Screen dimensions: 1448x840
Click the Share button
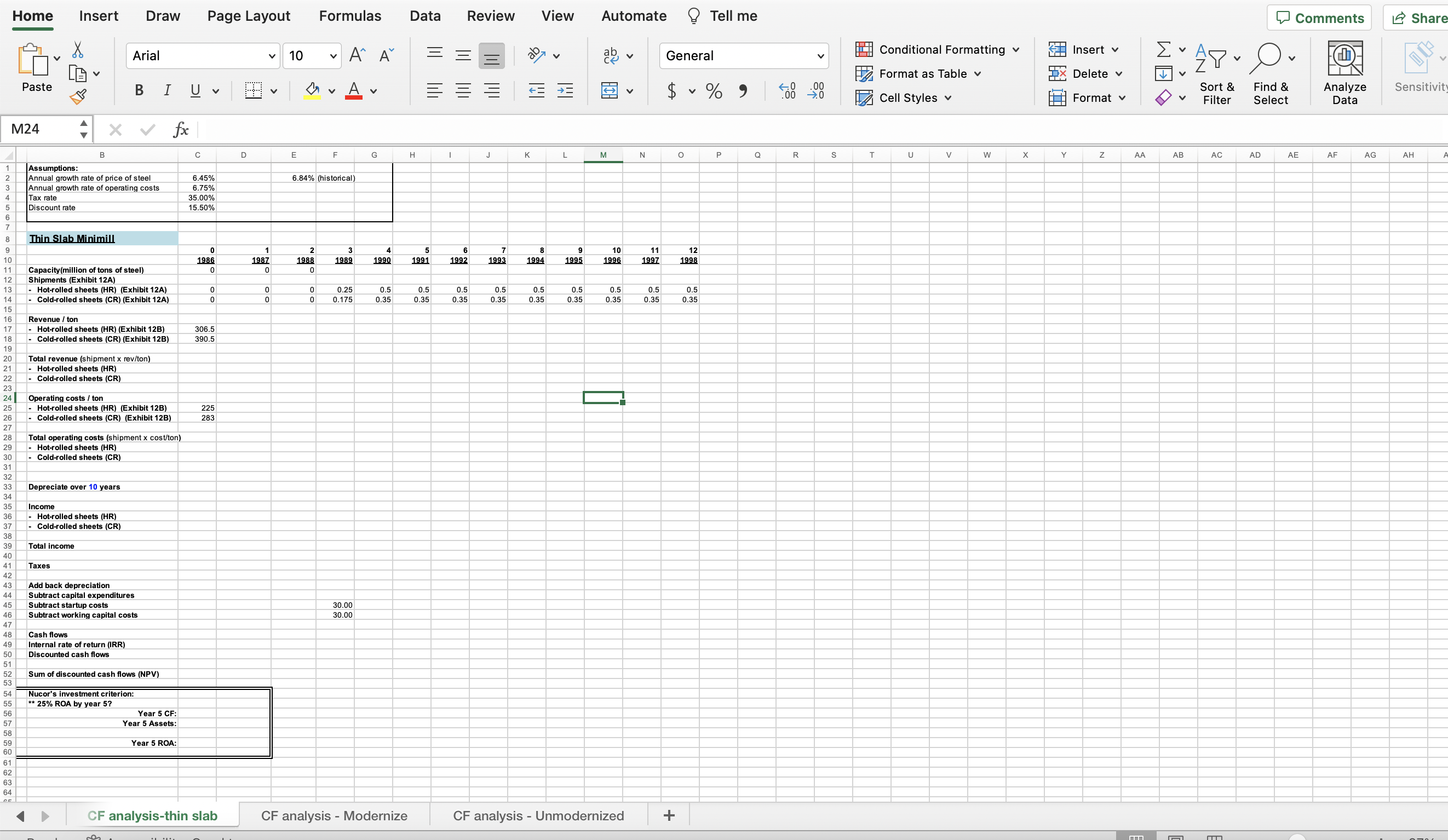1417,18
